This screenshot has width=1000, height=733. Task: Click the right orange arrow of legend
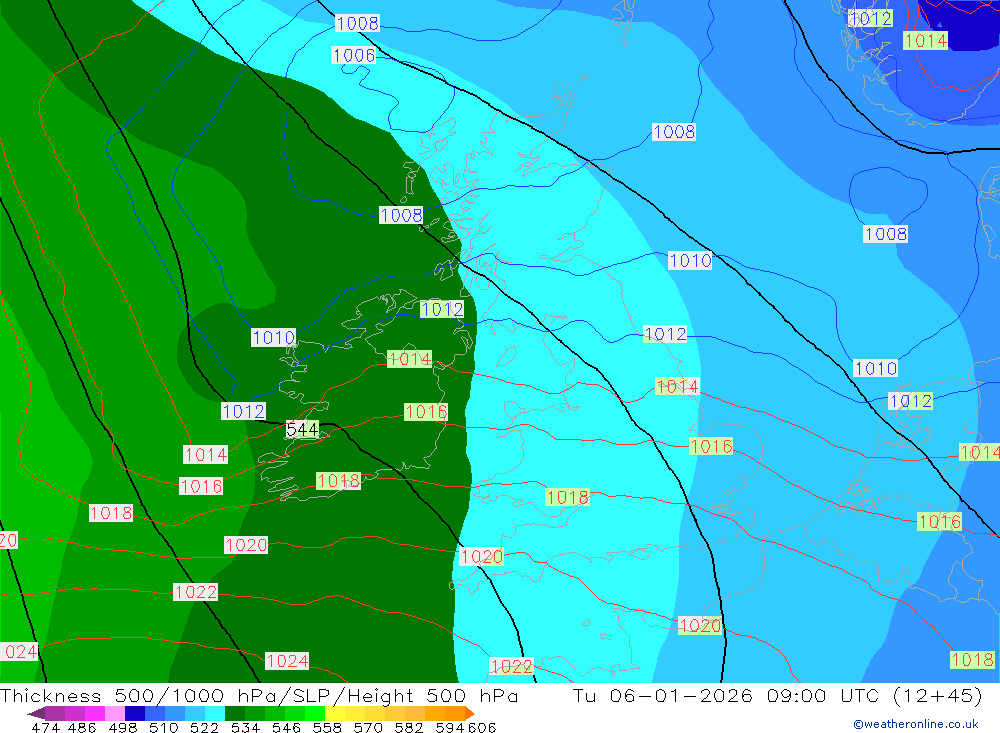click(470, 713)
